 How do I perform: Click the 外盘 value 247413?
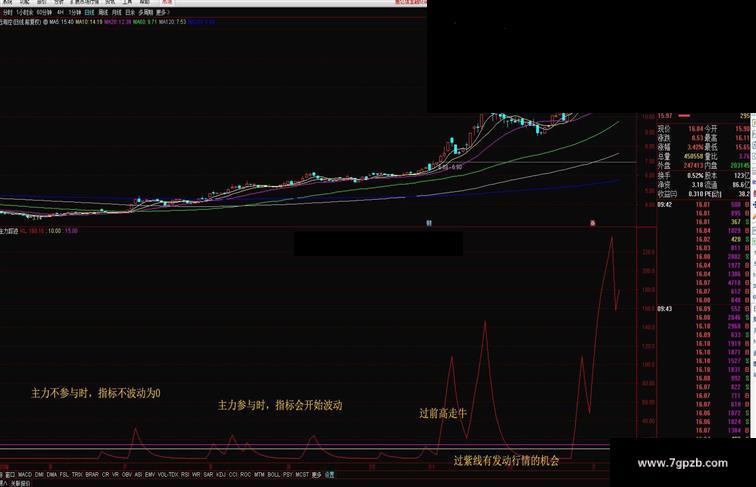click(693, 166)
